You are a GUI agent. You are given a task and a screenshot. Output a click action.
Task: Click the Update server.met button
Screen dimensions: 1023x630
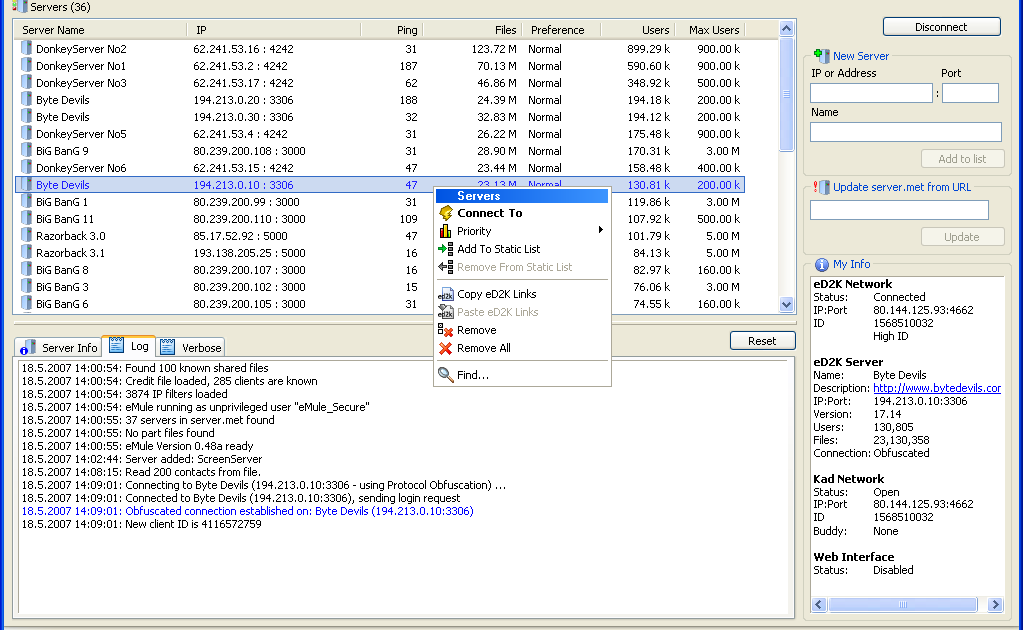click(x=962, y=237)
